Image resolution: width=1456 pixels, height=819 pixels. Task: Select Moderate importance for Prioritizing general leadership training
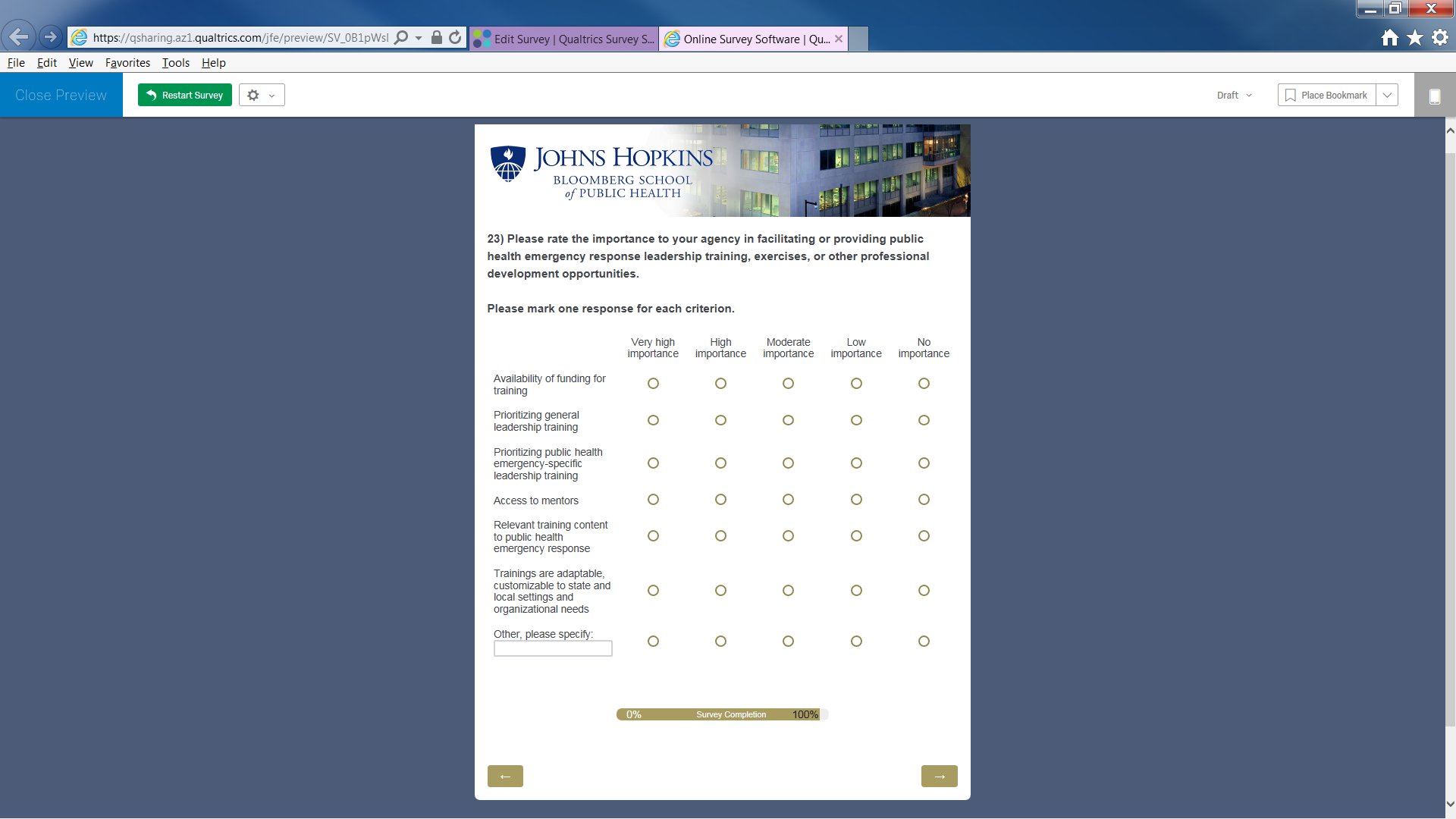[788, 420]
